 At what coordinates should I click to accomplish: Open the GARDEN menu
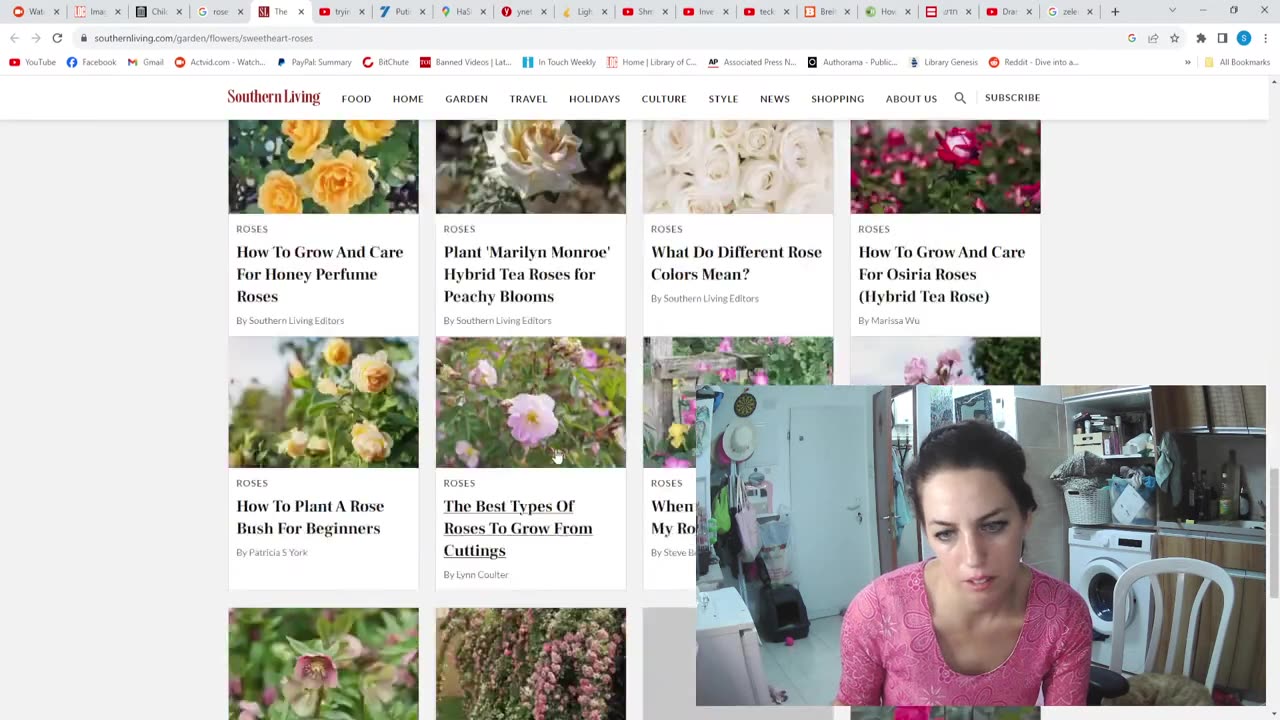pyautogui.click(x=466, y=99)
